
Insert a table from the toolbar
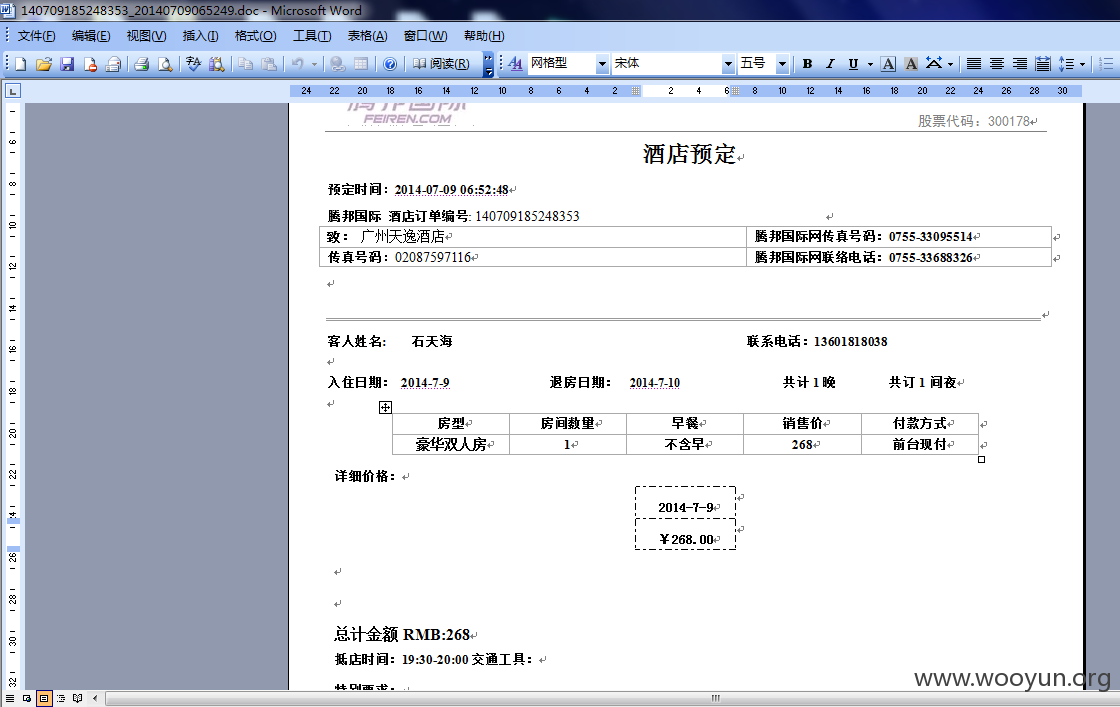point(361,64)
